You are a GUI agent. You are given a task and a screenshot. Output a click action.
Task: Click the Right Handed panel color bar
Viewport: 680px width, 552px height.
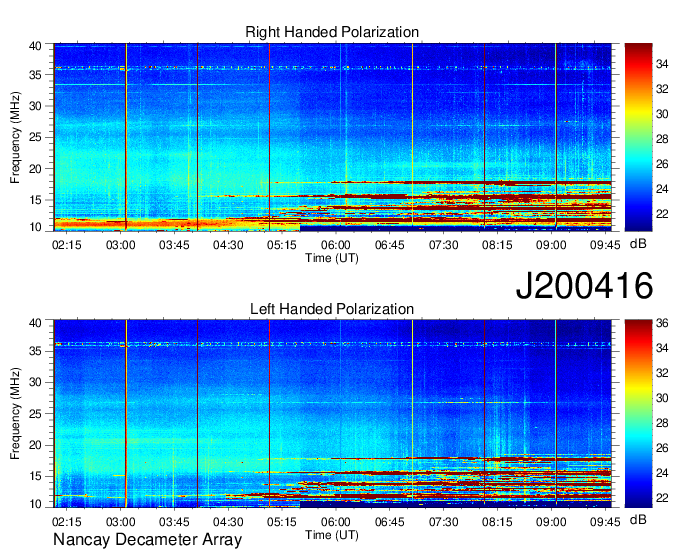coord(638,137)
